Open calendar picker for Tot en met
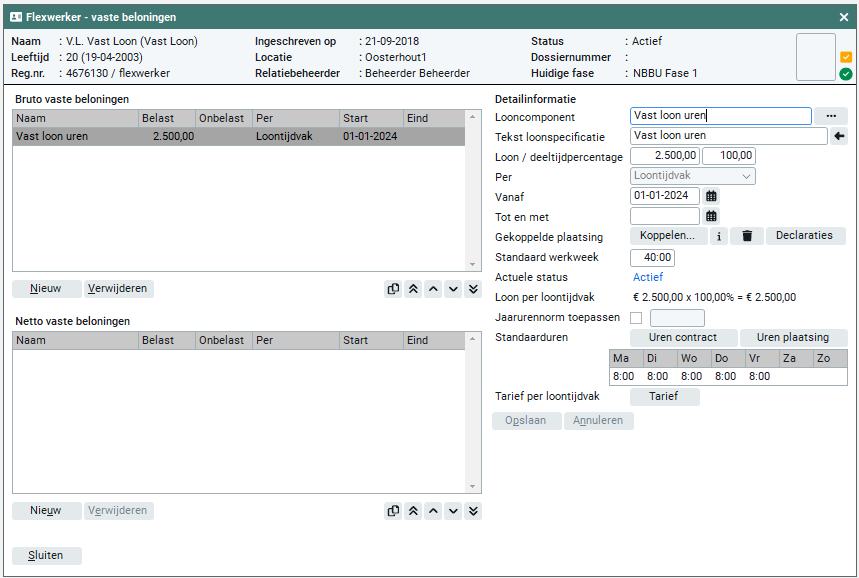The height and width of the screenshot is (578, 859). (711, 216)
